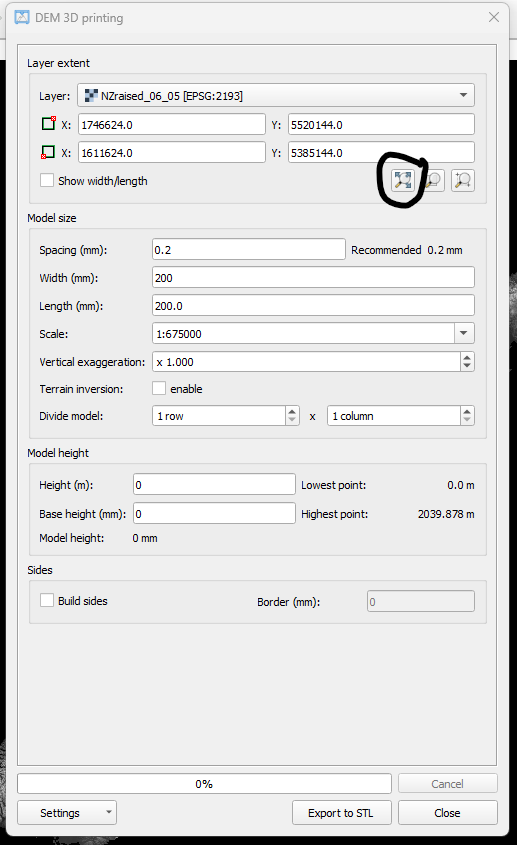
Task: Open the Layer dropdown NZraised_06_05
Action: coord(276,95)
